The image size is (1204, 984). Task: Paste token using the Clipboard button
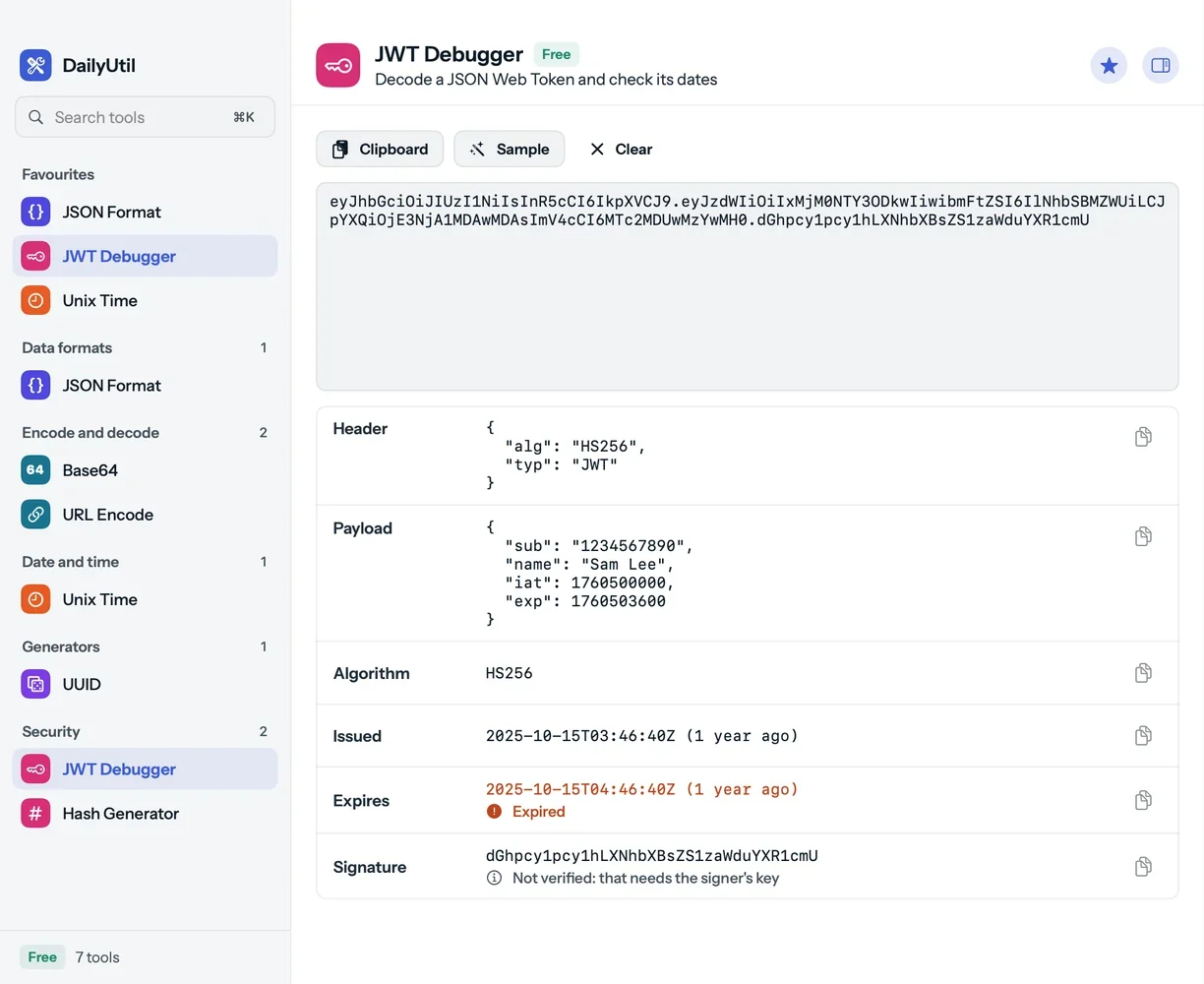click(380, 149)
